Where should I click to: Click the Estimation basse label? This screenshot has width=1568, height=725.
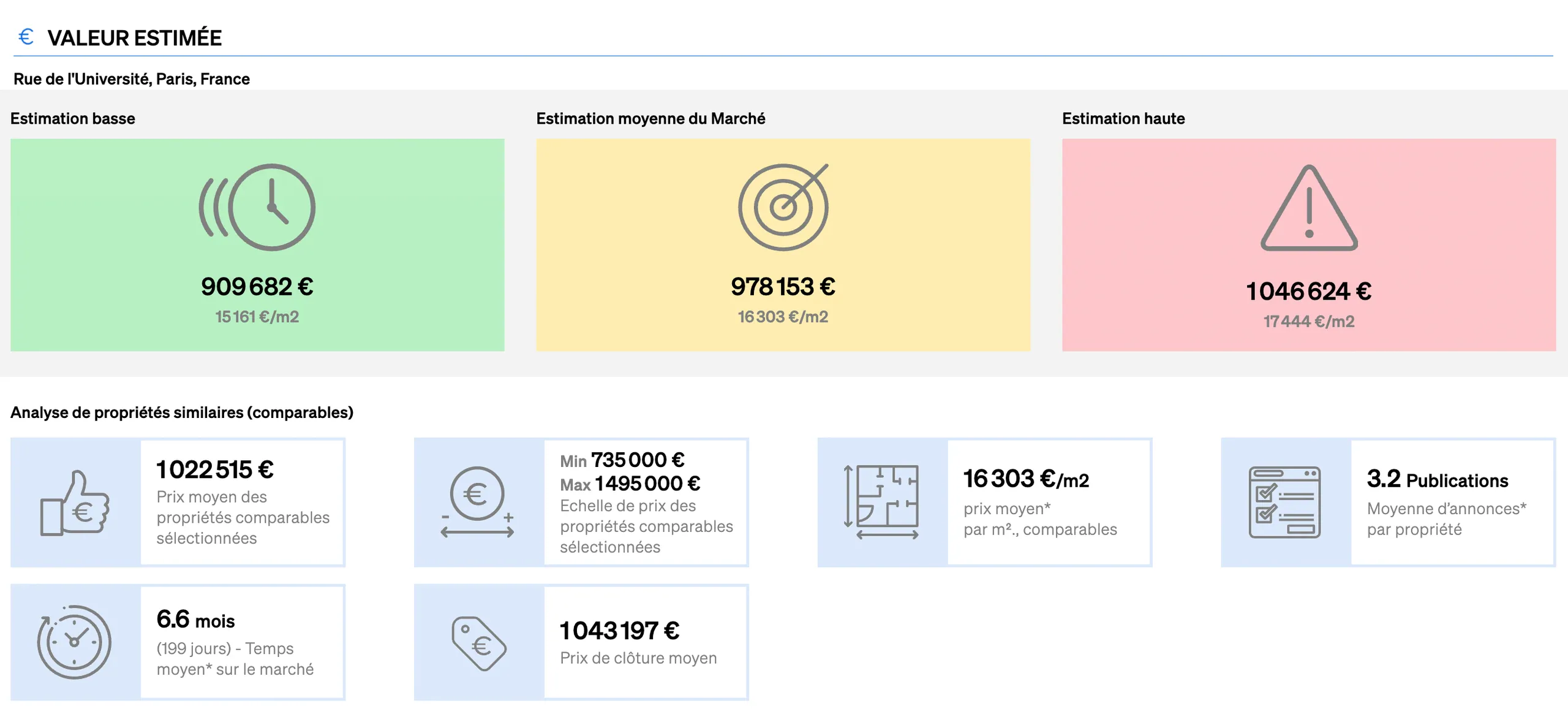[x=73, y=118]
